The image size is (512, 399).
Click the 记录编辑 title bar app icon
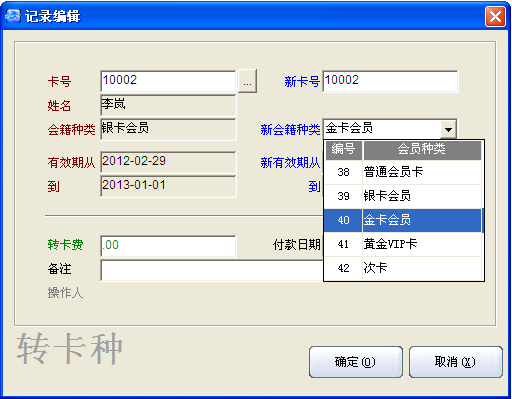tap(13, 16)
